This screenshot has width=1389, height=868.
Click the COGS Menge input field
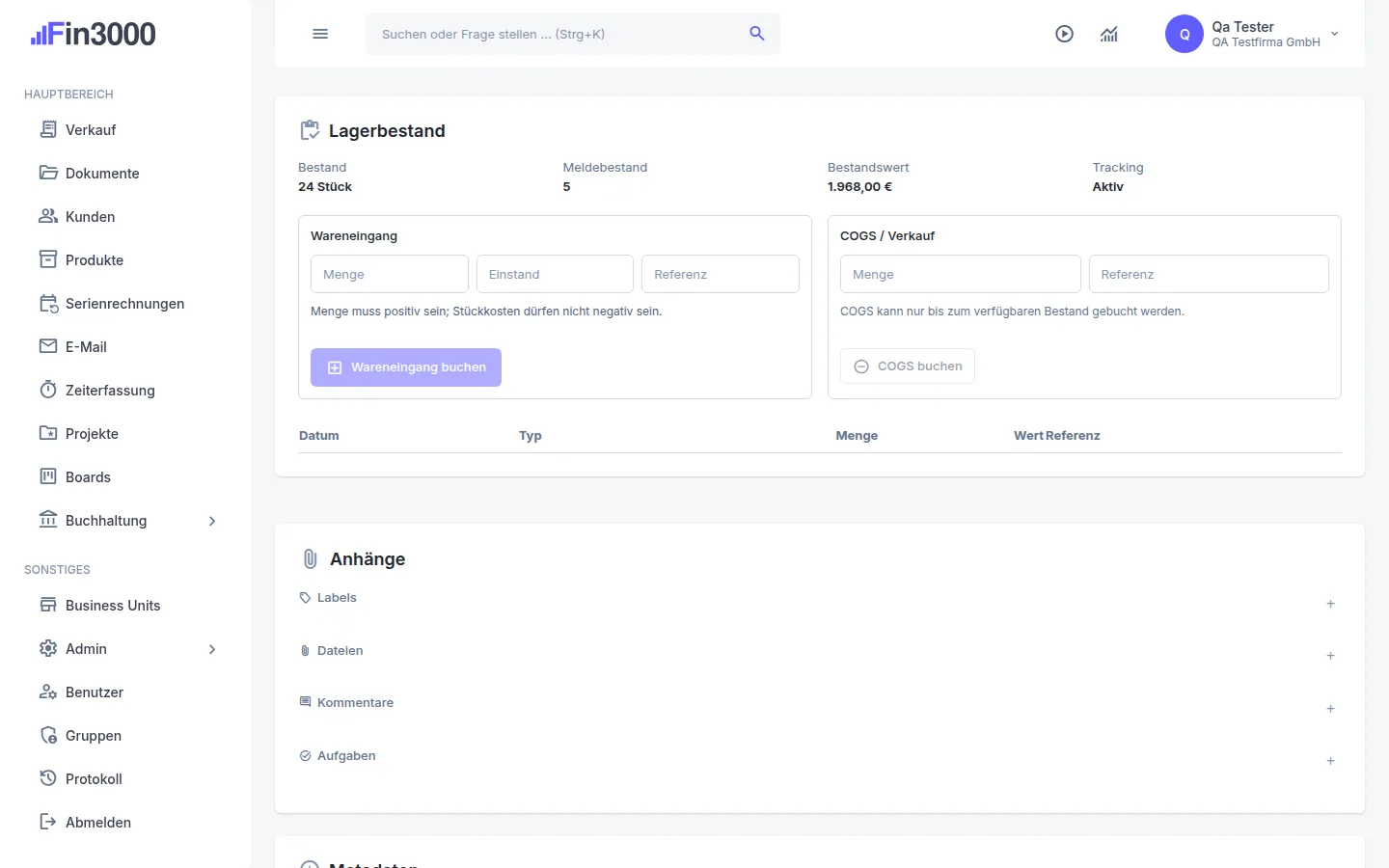960,274
